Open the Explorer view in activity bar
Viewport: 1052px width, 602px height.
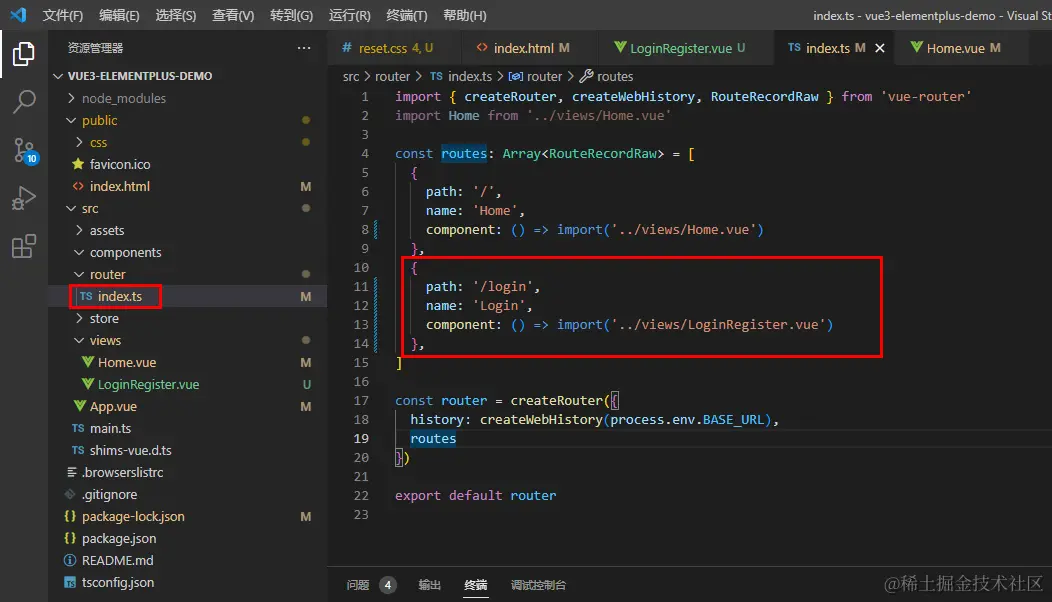click(x=23, y=54)
